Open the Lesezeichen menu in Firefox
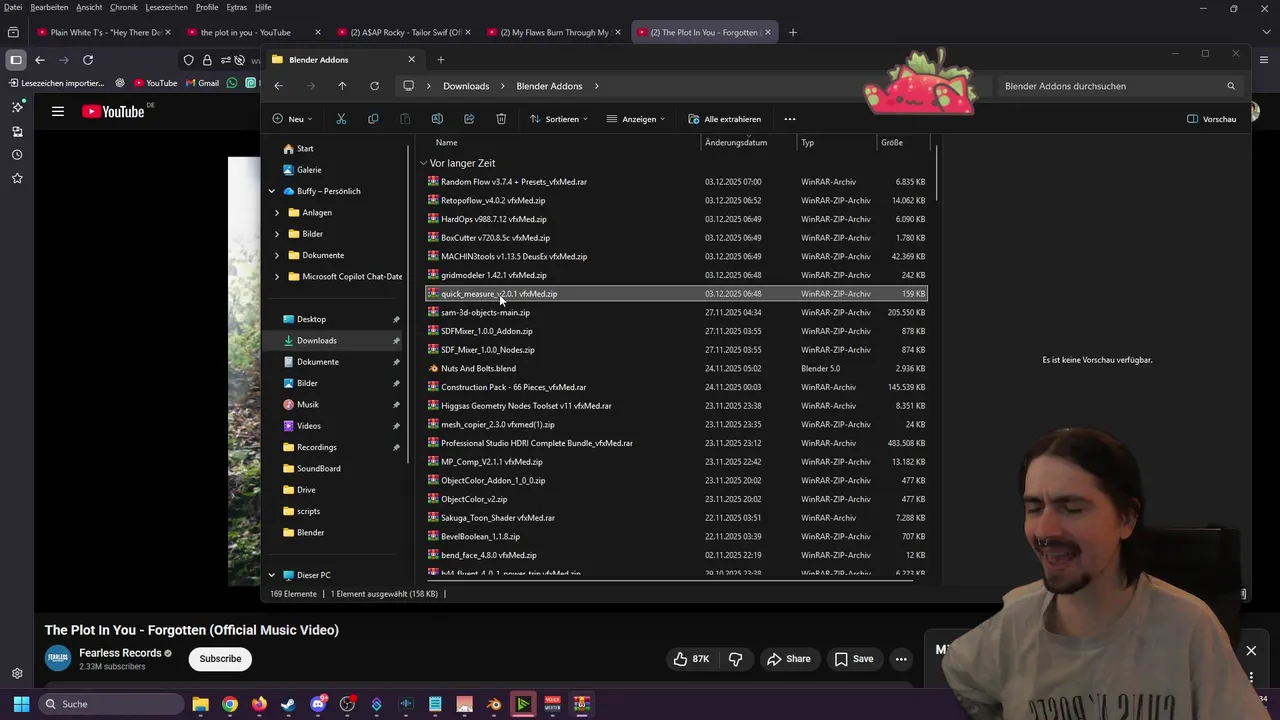This screenshot has height=720, width=1280. [167, 7]
